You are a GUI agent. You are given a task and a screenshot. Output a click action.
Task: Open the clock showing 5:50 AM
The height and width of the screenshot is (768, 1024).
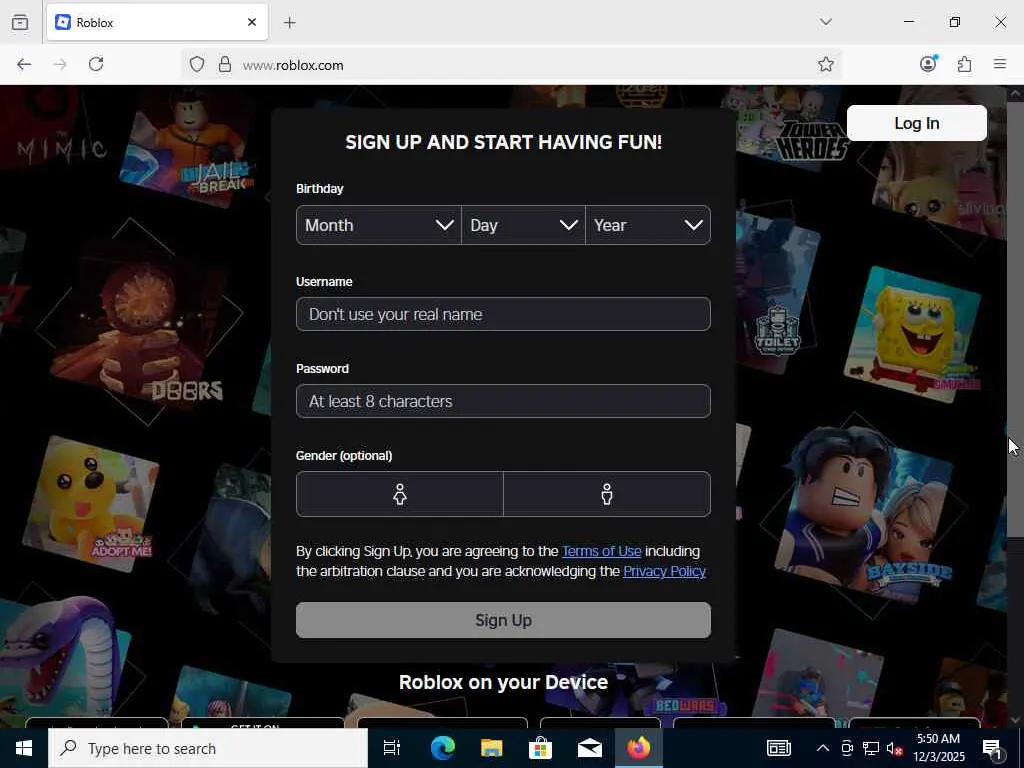(938, 748)
